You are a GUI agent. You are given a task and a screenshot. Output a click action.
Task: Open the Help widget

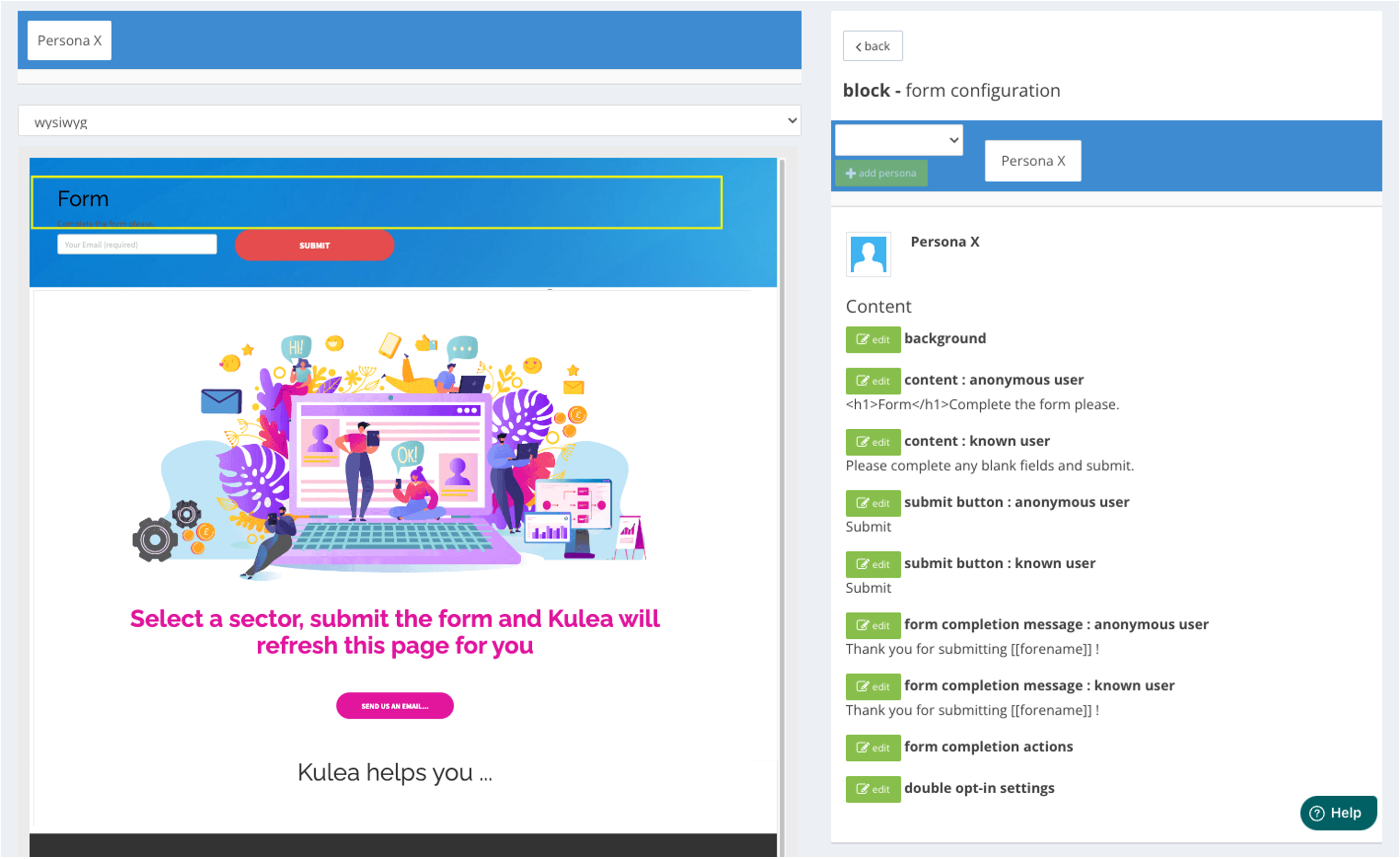1338,812
